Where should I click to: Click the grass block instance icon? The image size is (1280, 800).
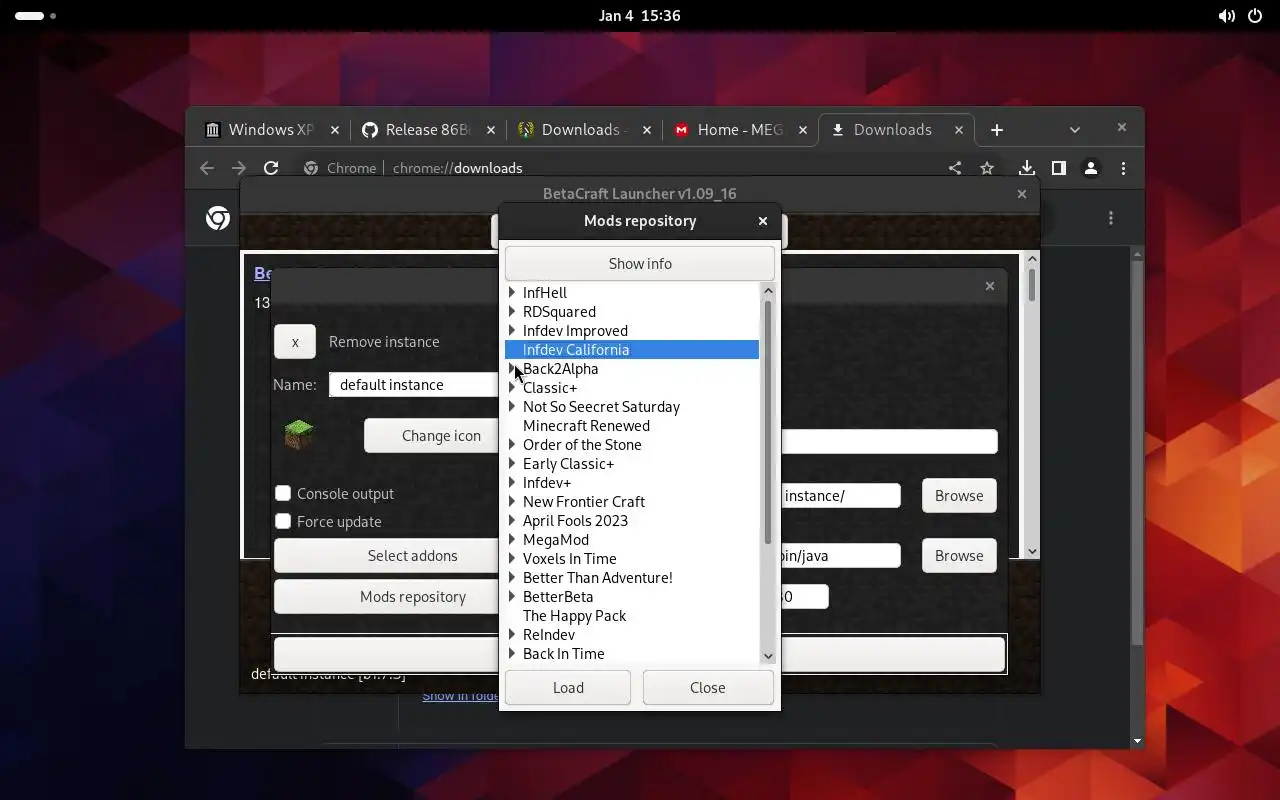[299, 435]
